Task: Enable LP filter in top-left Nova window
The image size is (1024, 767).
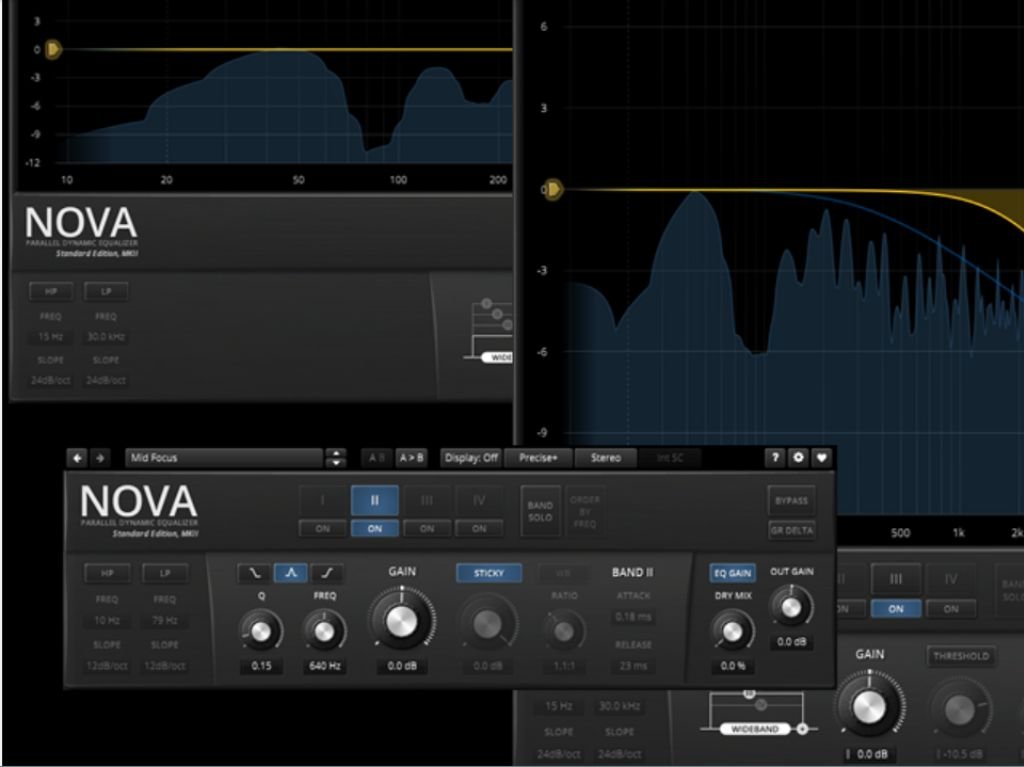Action: [106, 291]
